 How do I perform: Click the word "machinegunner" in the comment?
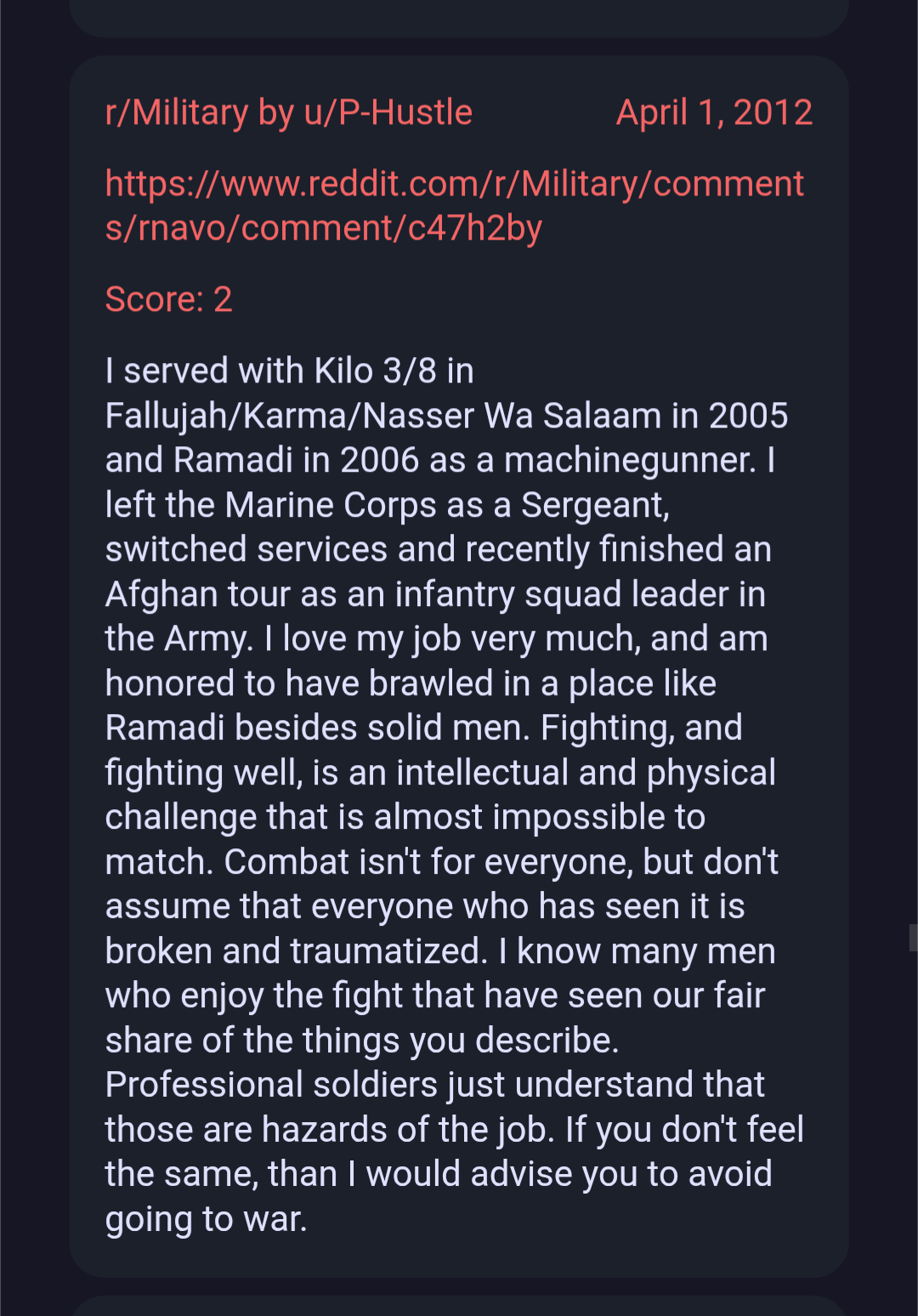pyautogui.click(x=629, y=460)
